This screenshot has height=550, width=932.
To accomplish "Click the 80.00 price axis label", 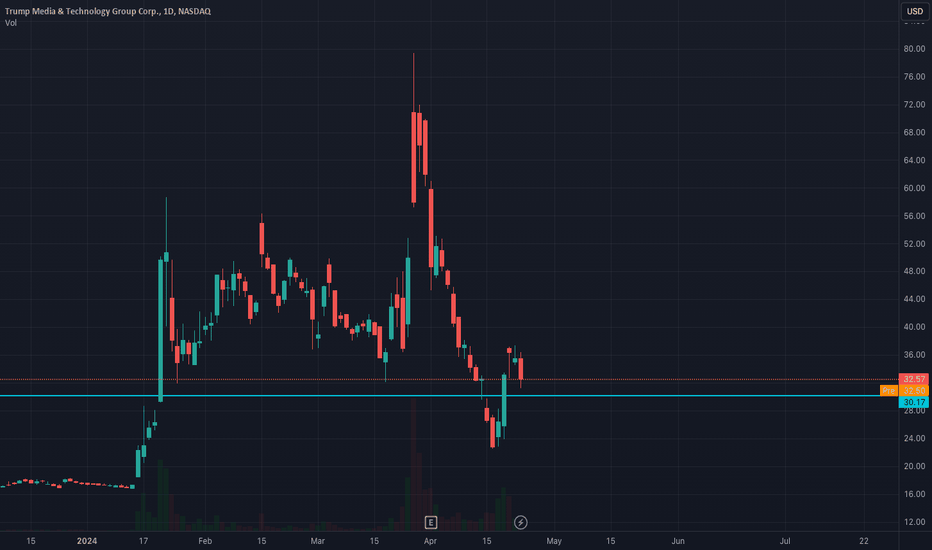I will [914, 49].
